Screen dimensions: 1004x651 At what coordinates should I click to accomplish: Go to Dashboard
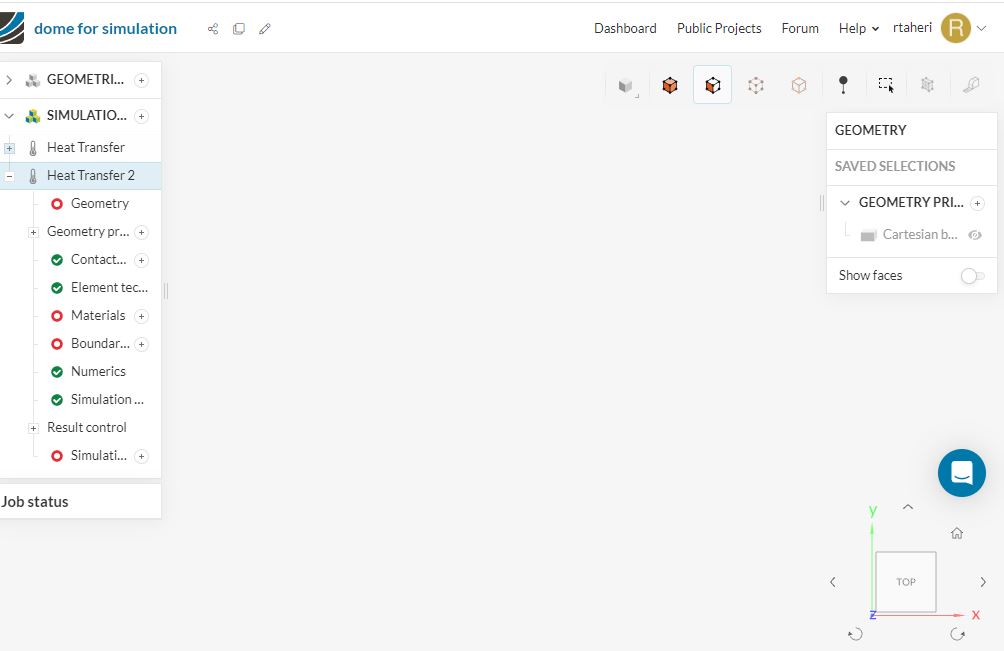625,28
